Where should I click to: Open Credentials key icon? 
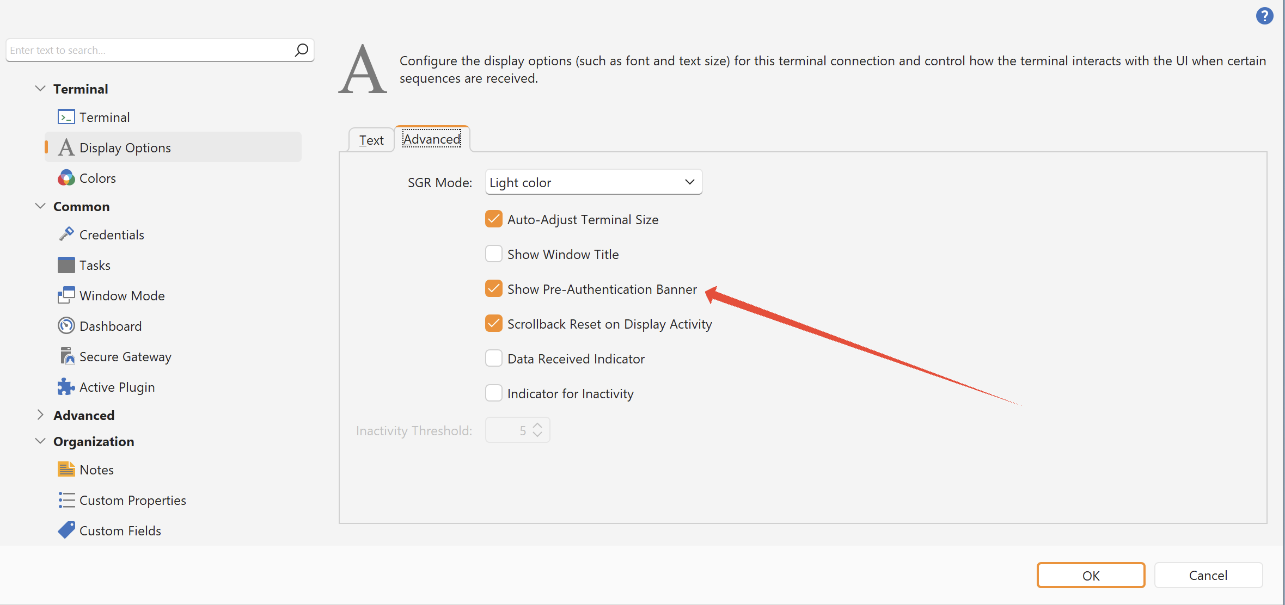pos(67,235)
